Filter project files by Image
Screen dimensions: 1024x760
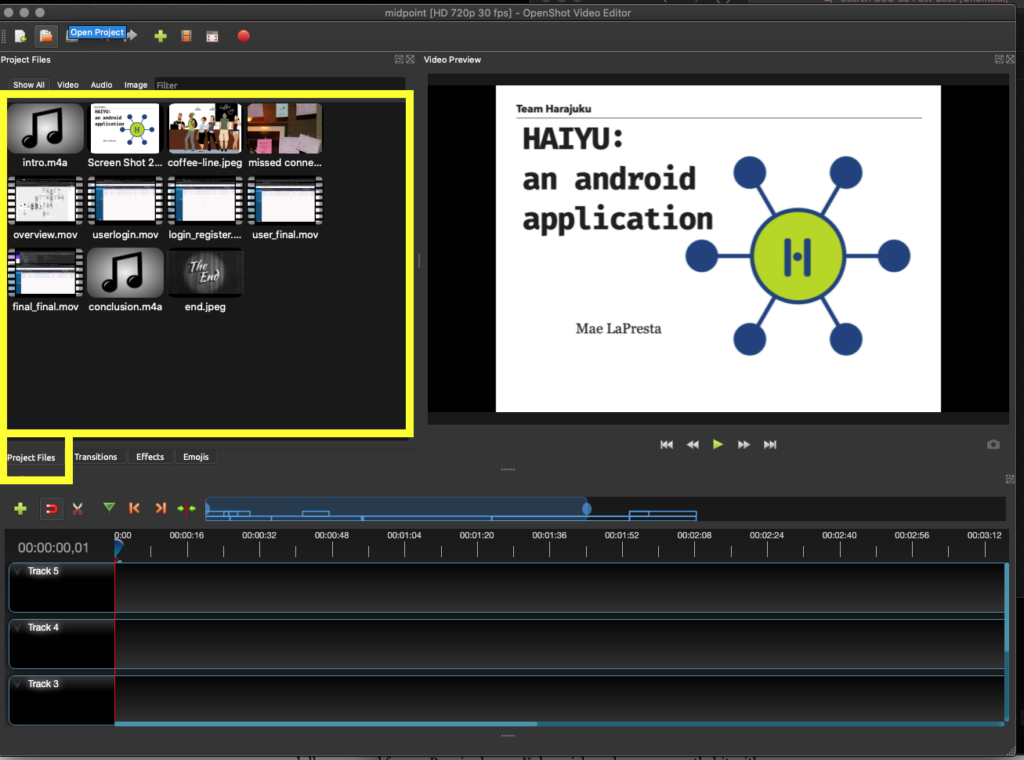point(136,85)
